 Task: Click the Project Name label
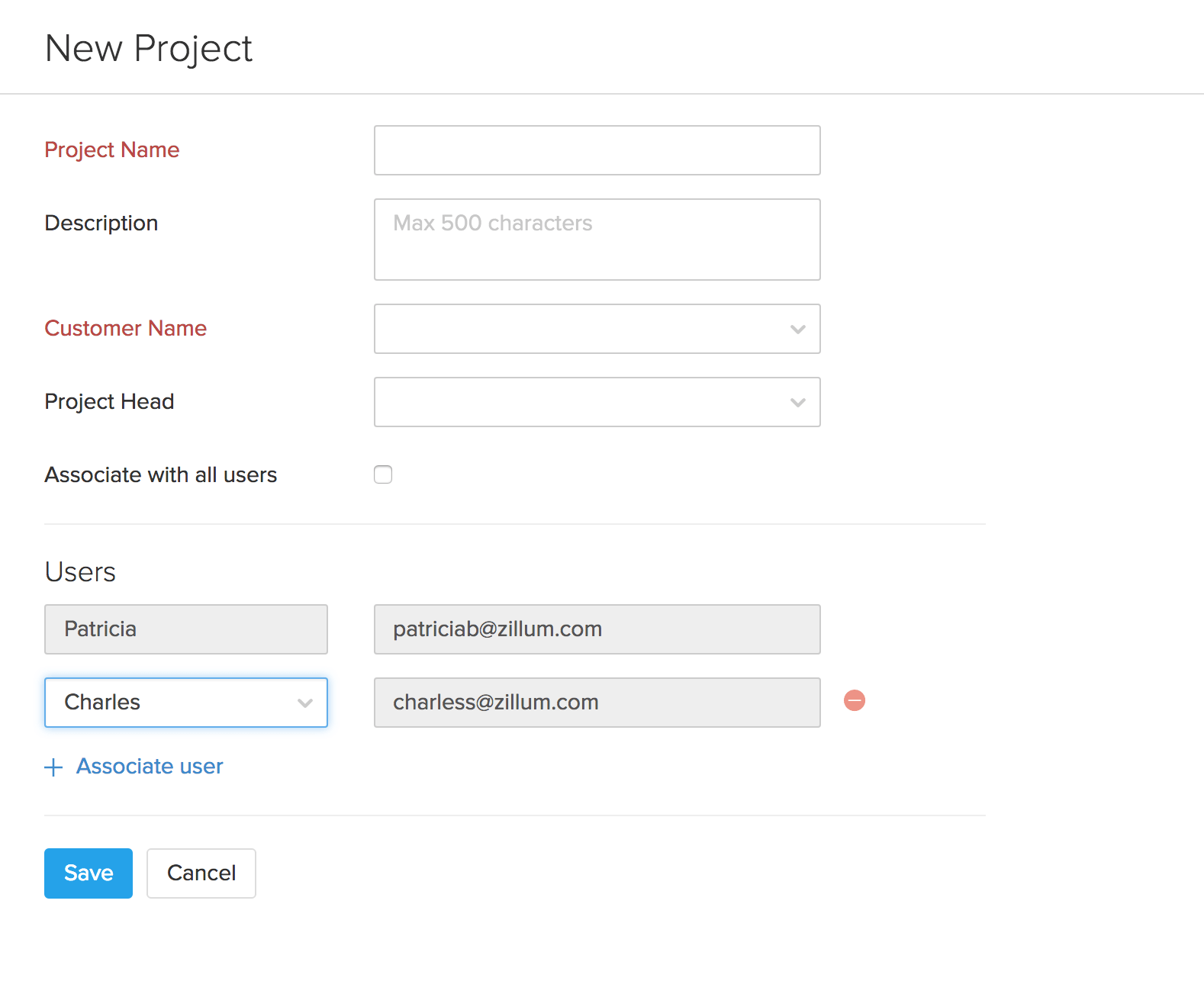pyautogui.click(x=112, y=150)
